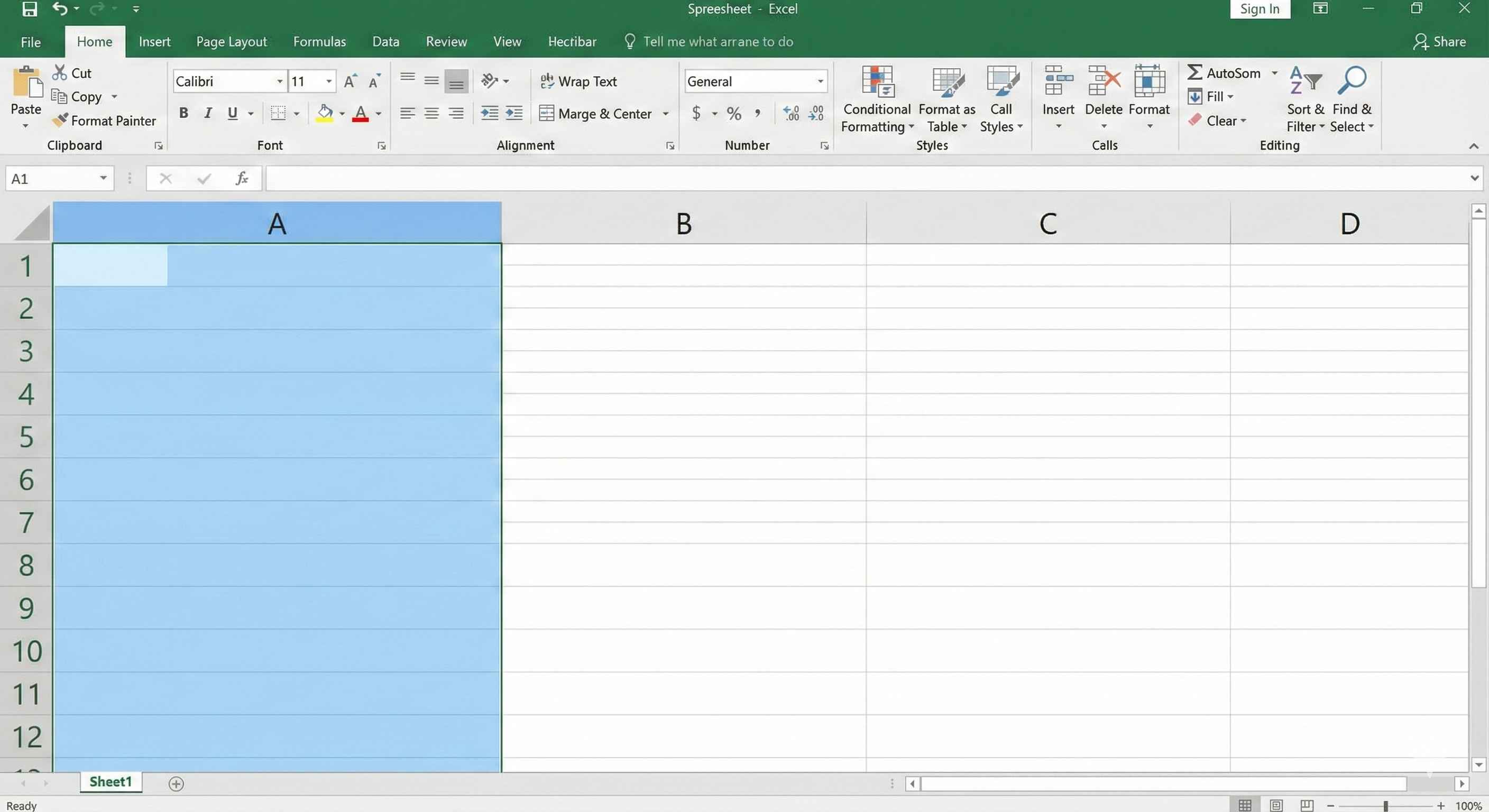Apply the Percent number style
The height and width of the screenshot is (812, 1489).
tap(733, 113)
